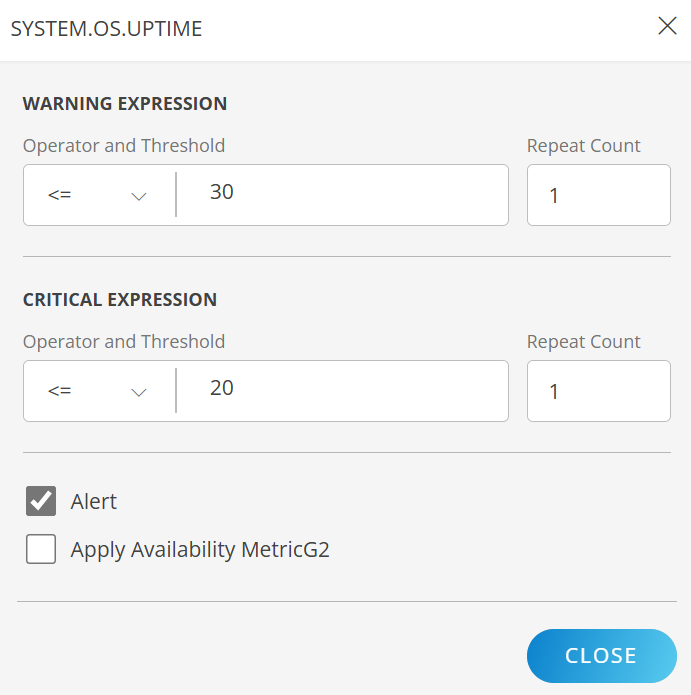Click the critical threshold field showing 20
691x695 pixels.
pyautogui.click(x=340, y=391)
